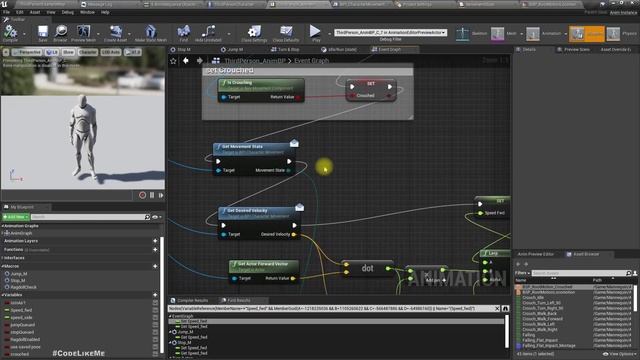Add new Macro plus icon
Viewport: 640px width, 360px height.
coord(155,266)
